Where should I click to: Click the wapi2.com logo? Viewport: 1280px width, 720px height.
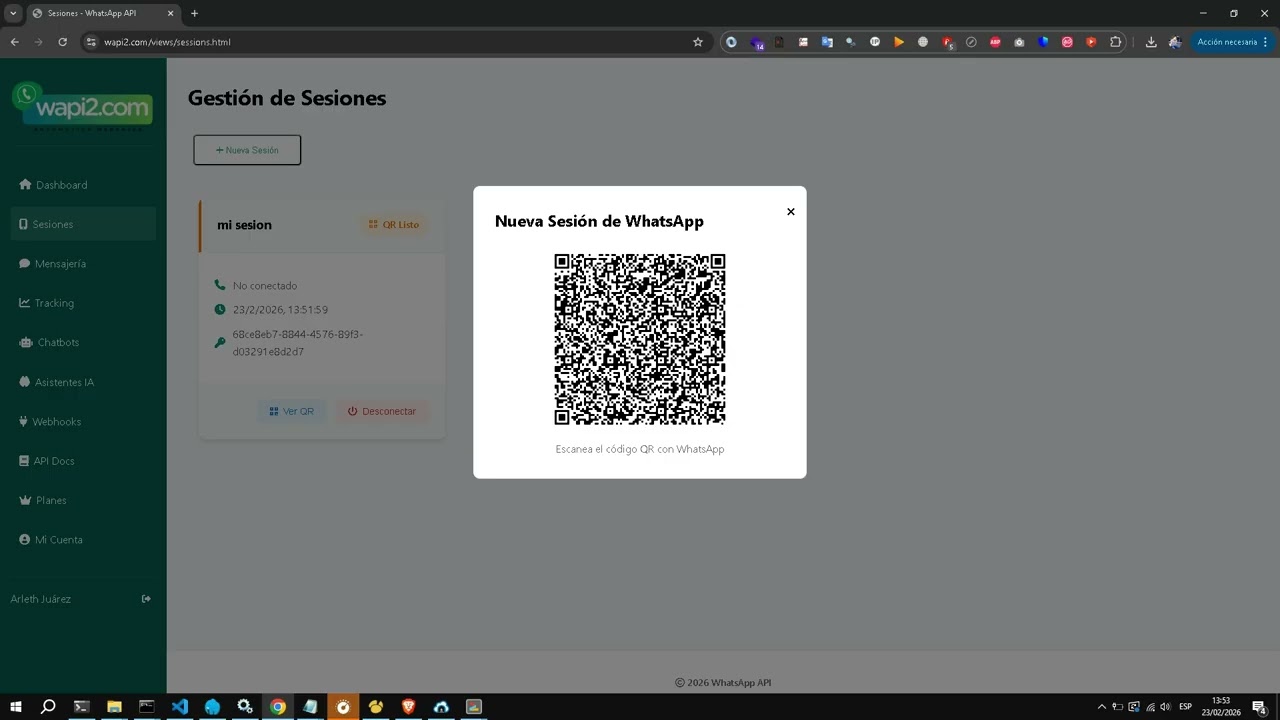point(83,107)
